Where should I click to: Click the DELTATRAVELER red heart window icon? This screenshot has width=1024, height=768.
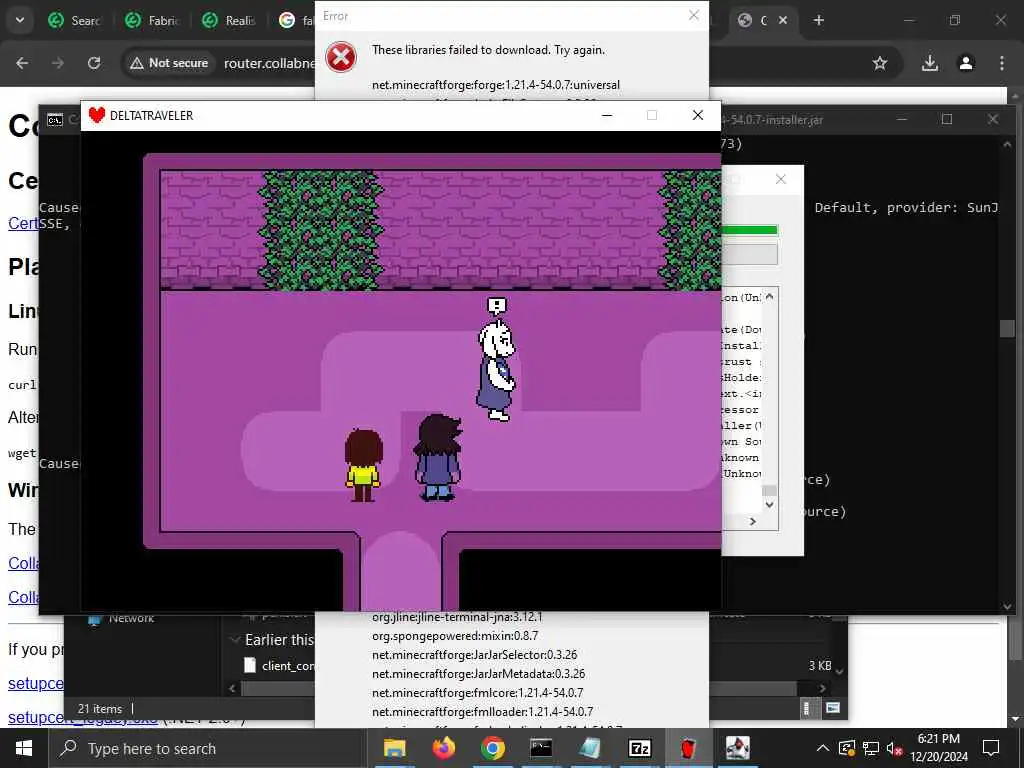pyautogui.click(x=97, y=115)
